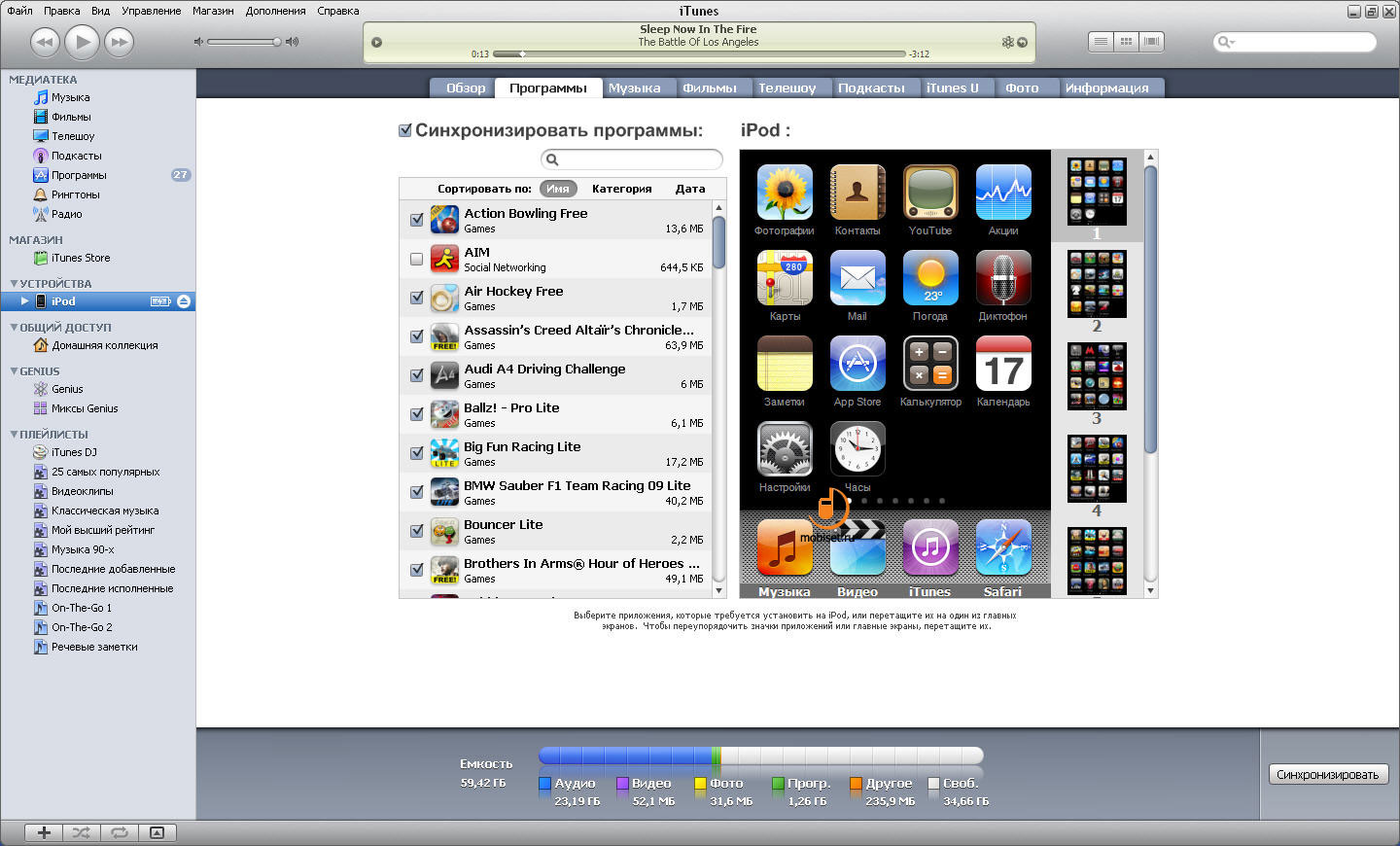
Task: Select the iTunes icon in the dock
Action: point(930,547)
